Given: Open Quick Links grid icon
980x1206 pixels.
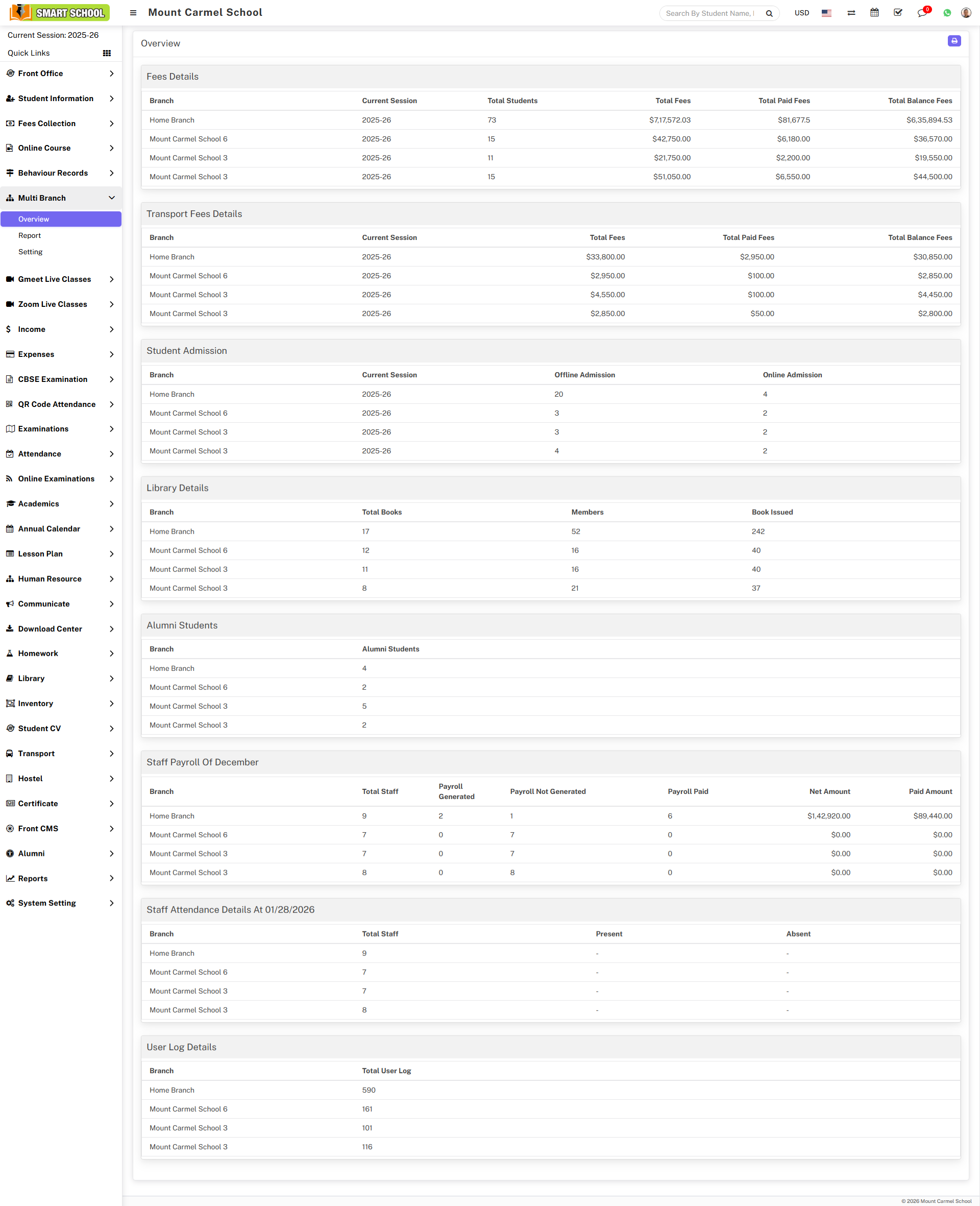Looking at the screenshot, I should click(x=107, y=53).
